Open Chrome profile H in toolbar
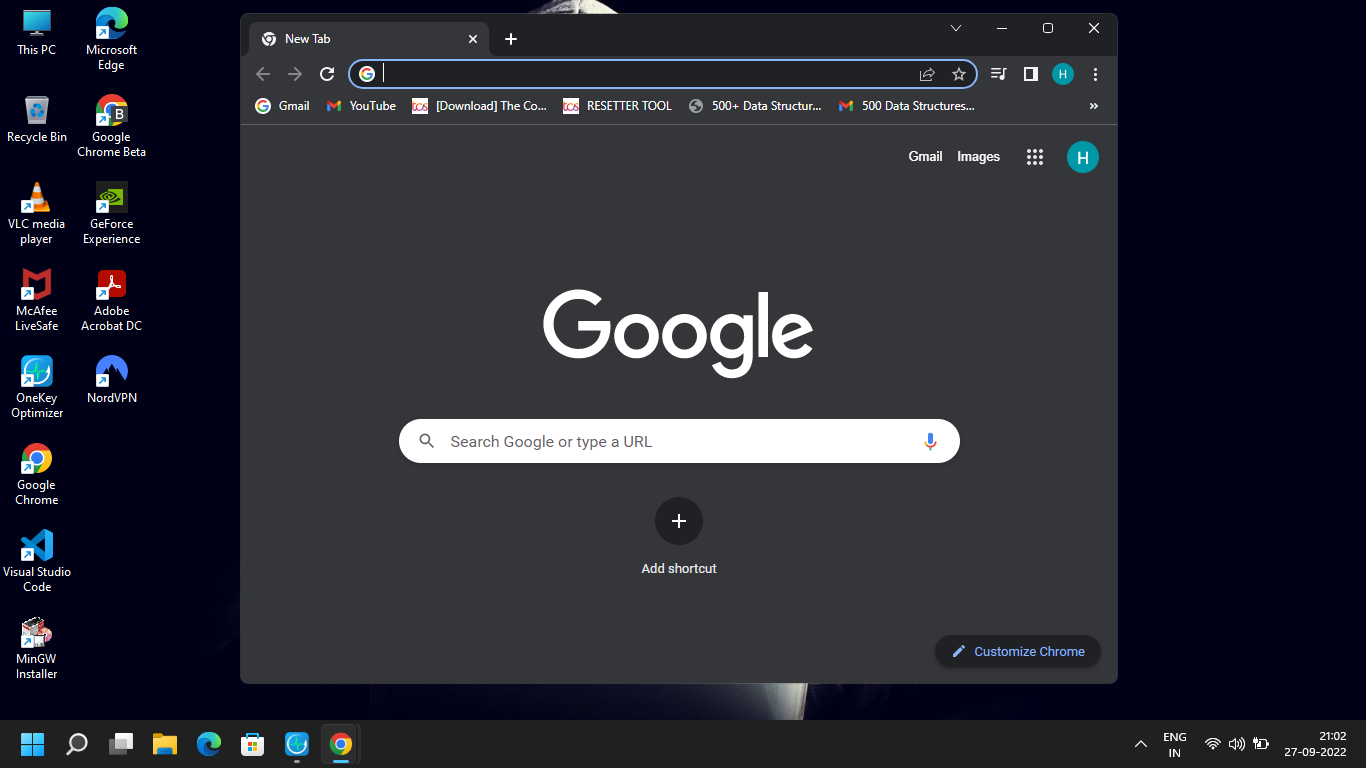 1063,74
